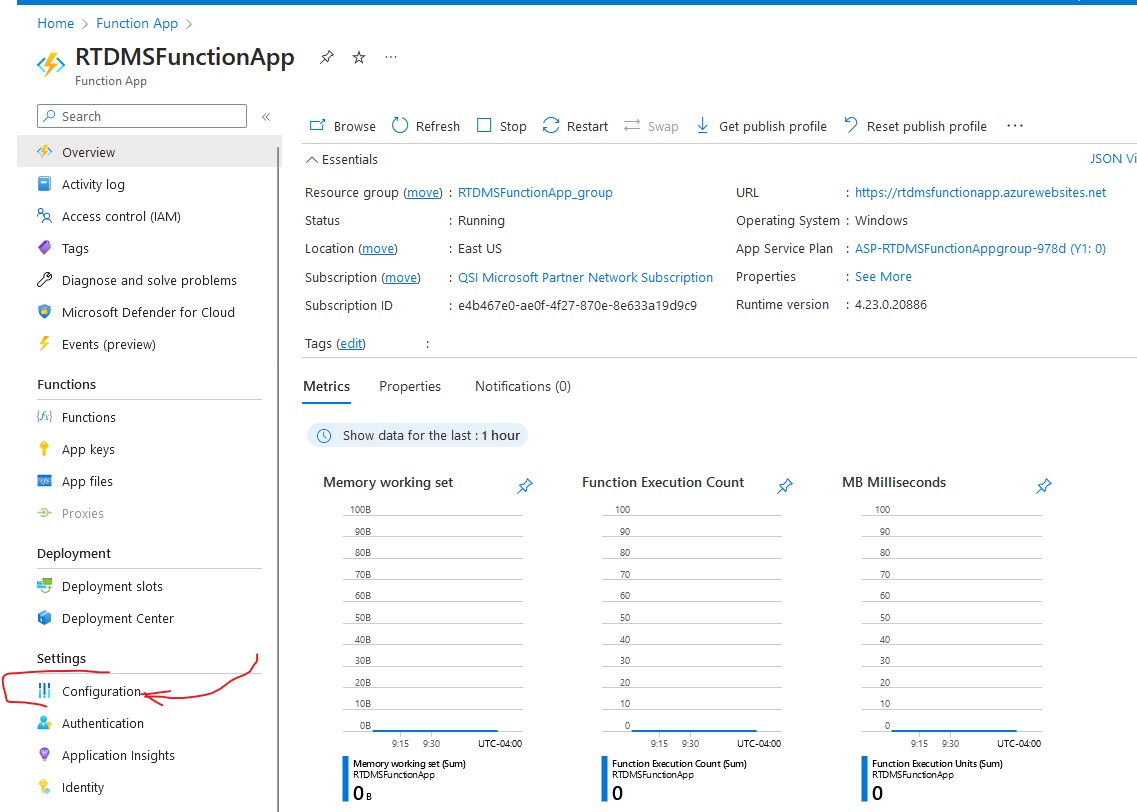1137x812 pixels.
Task: Pin RTDMSFunctionApp to dashboard
Action: point(326,57)
